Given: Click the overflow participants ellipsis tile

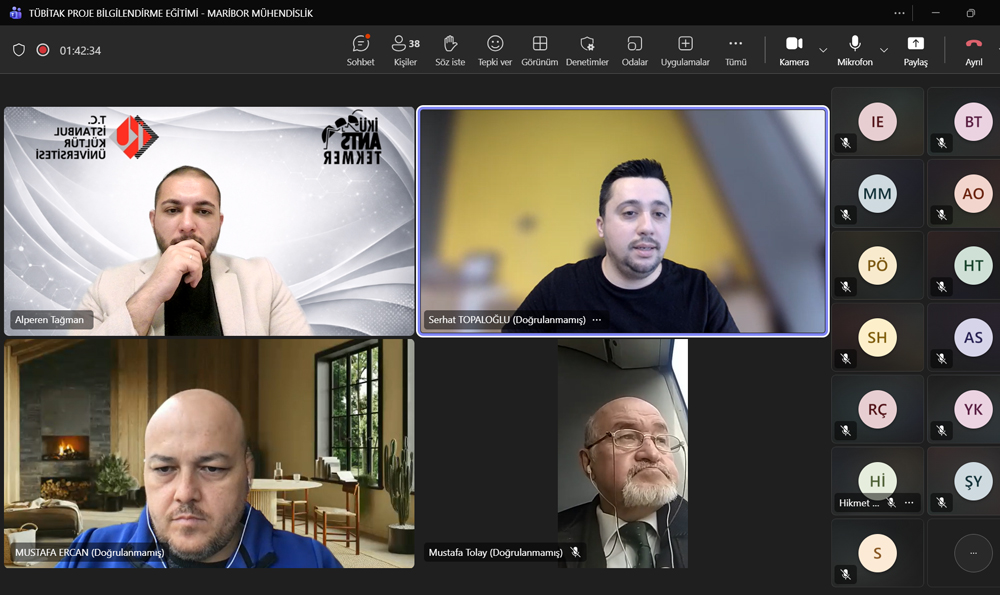Looking at the screenshot, I should point(973,553).
